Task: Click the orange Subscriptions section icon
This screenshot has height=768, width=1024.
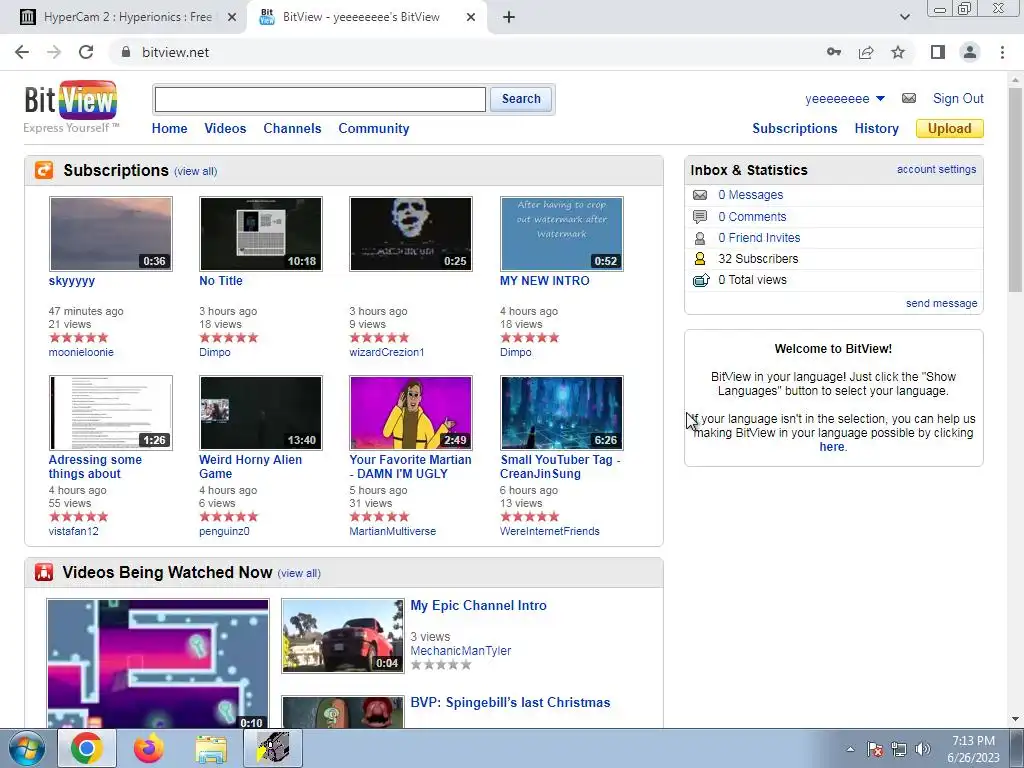Action: (44, 170)
